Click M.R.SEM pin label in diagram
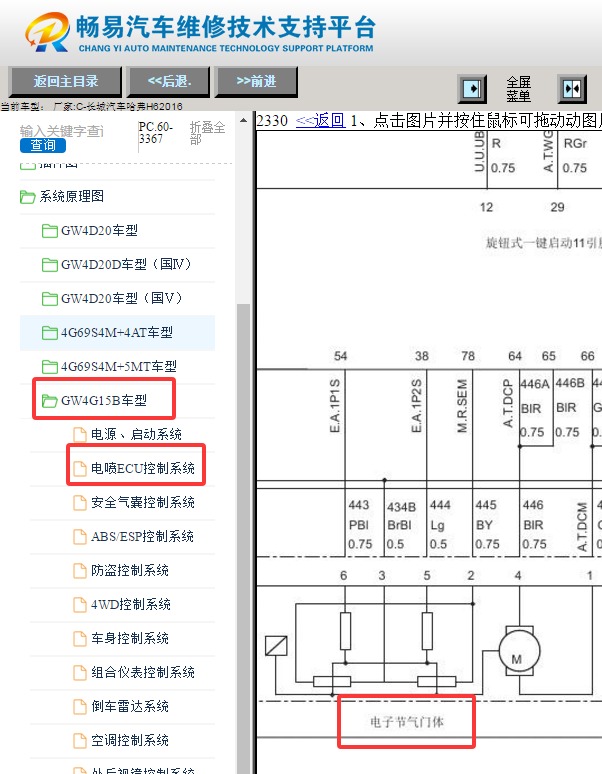The image size is (602, 774). [x=462, y=406]
